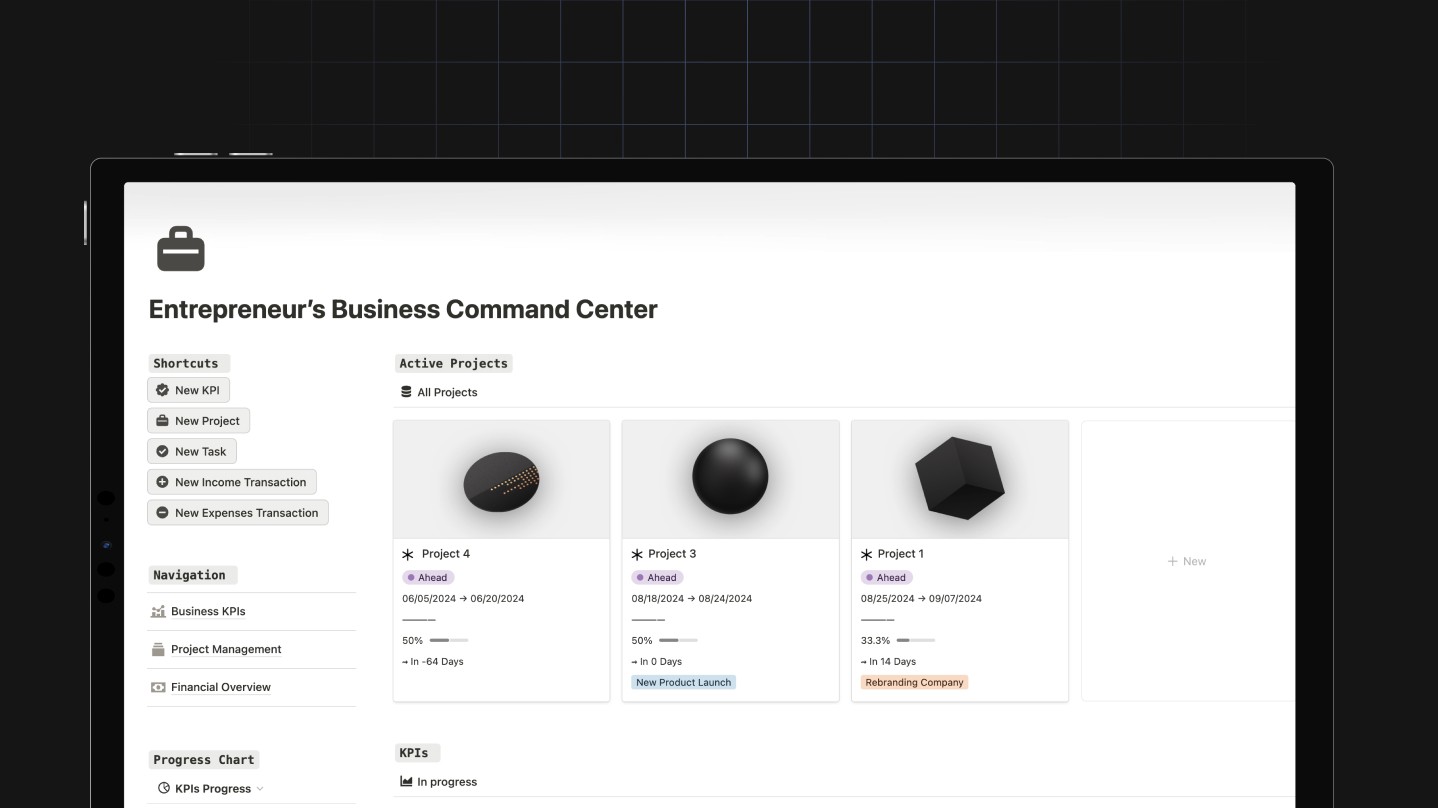Click the New Project briefcase icon
The height and width of the screenshot is (808, 1438).
pyautogui.click(x=163, y=421)
